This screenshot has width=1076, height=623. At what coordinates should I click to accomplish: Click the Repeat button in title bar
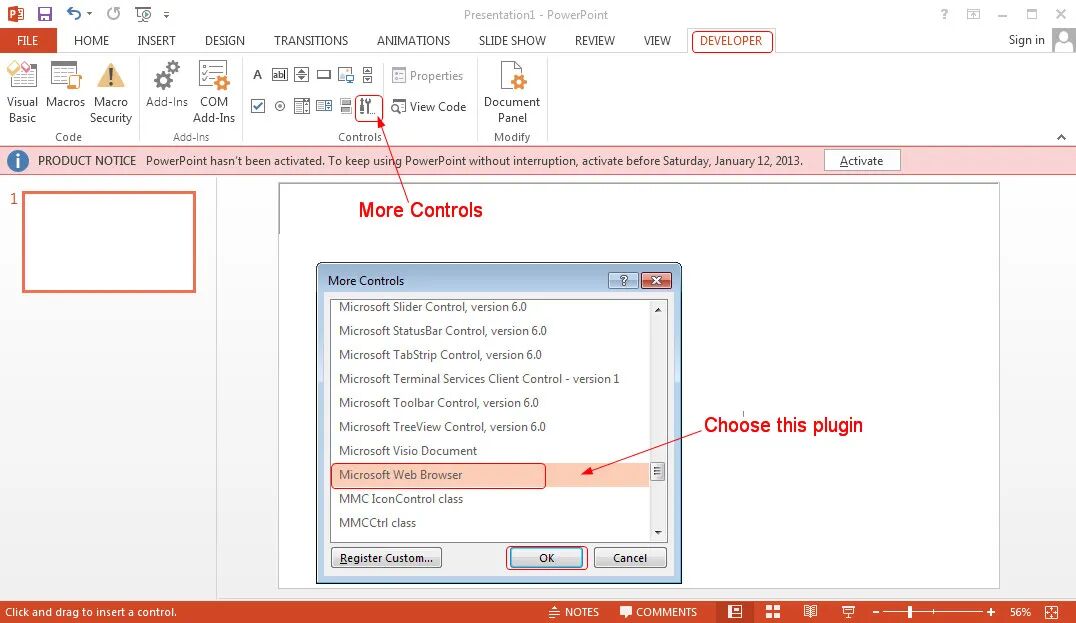(113, 14)
